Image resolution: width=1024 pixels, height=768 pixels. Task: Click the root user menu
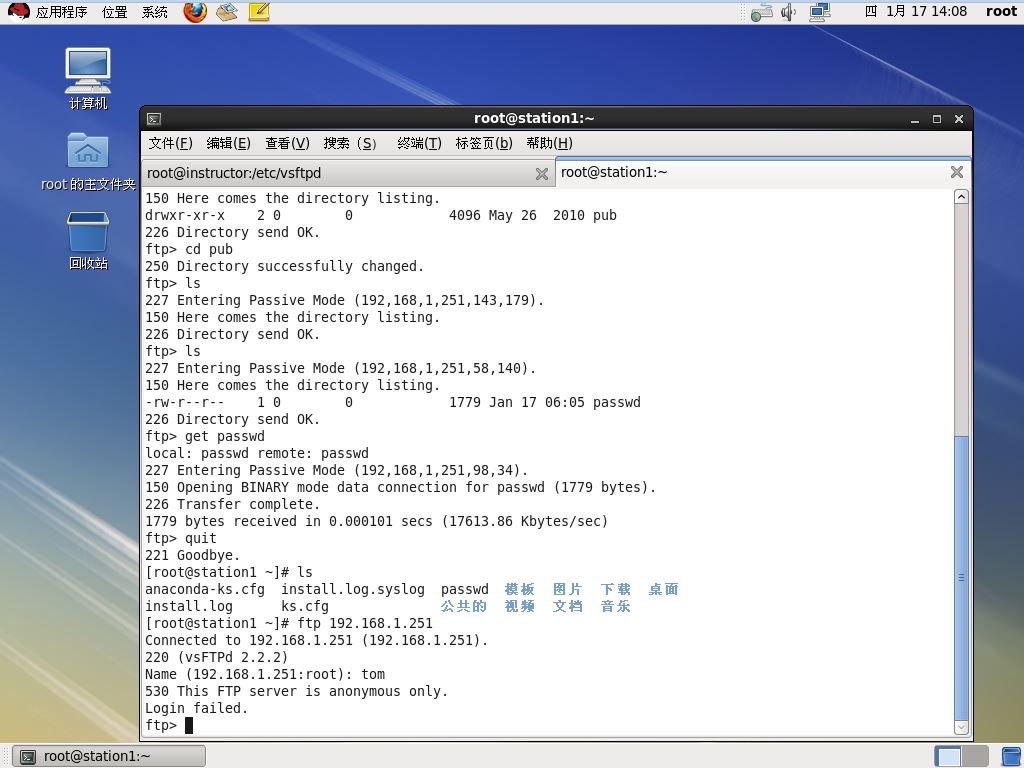tap(1001, 11)
